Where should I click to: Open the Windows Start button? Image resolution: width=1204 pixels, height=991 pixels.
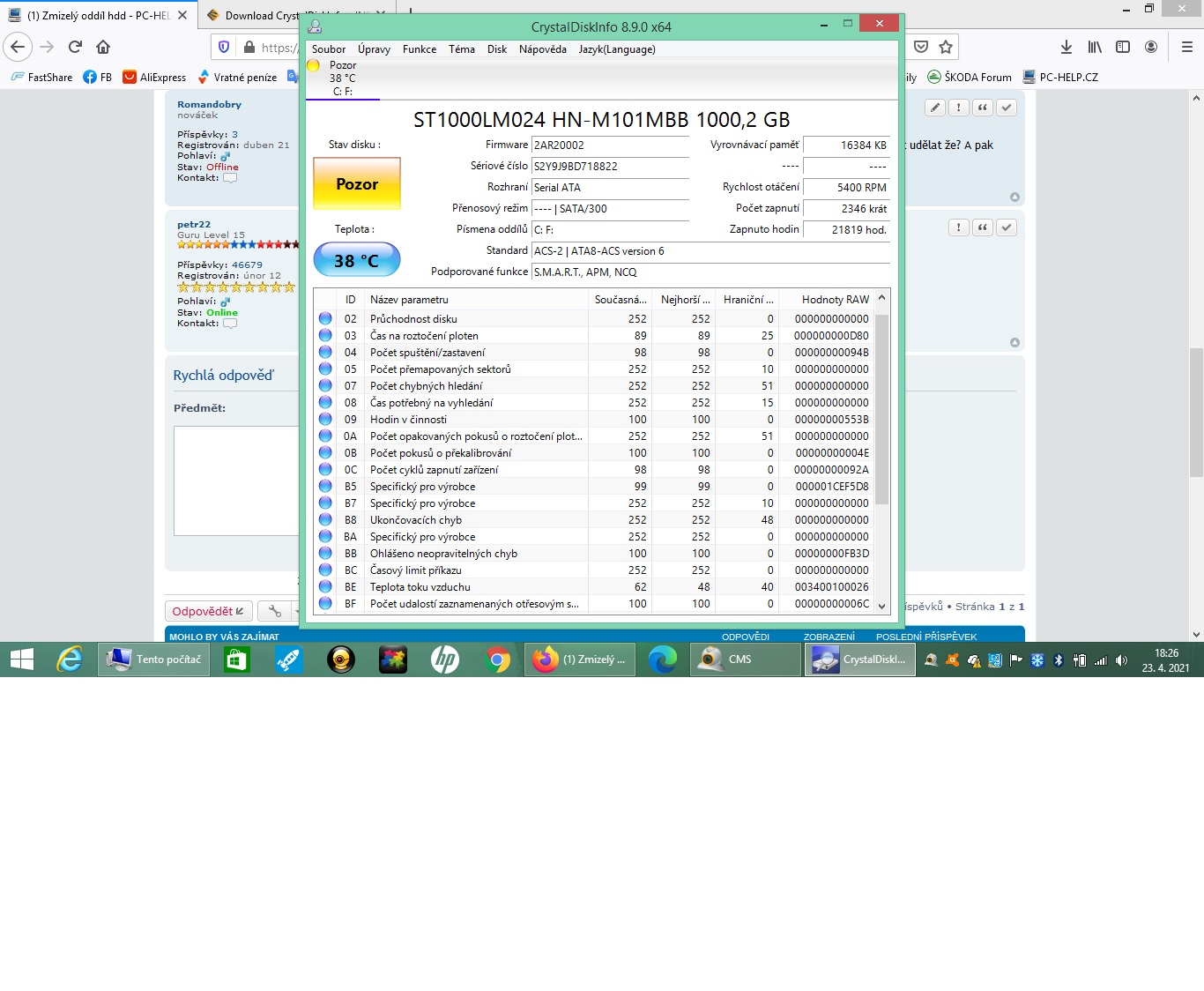coord(21,659)
